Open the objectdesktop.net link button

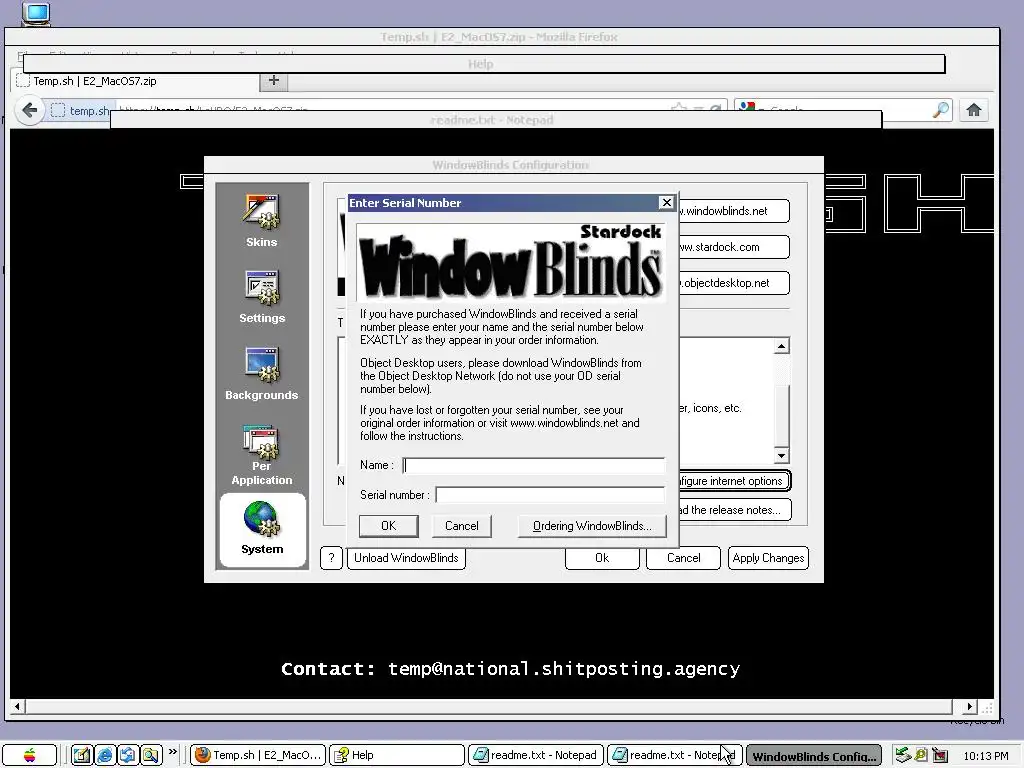734,283
